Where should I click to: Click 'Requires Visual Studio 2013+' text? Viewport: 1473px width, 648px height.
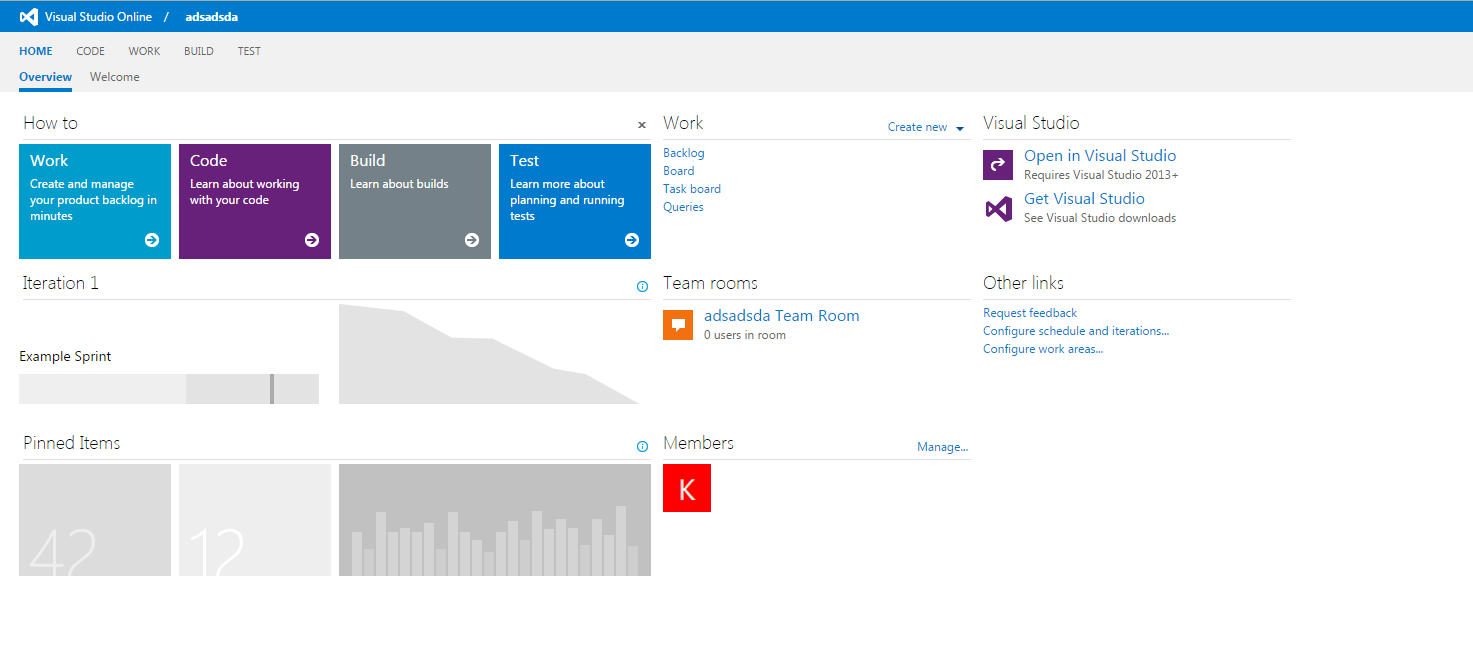[x=1101, y=175]
